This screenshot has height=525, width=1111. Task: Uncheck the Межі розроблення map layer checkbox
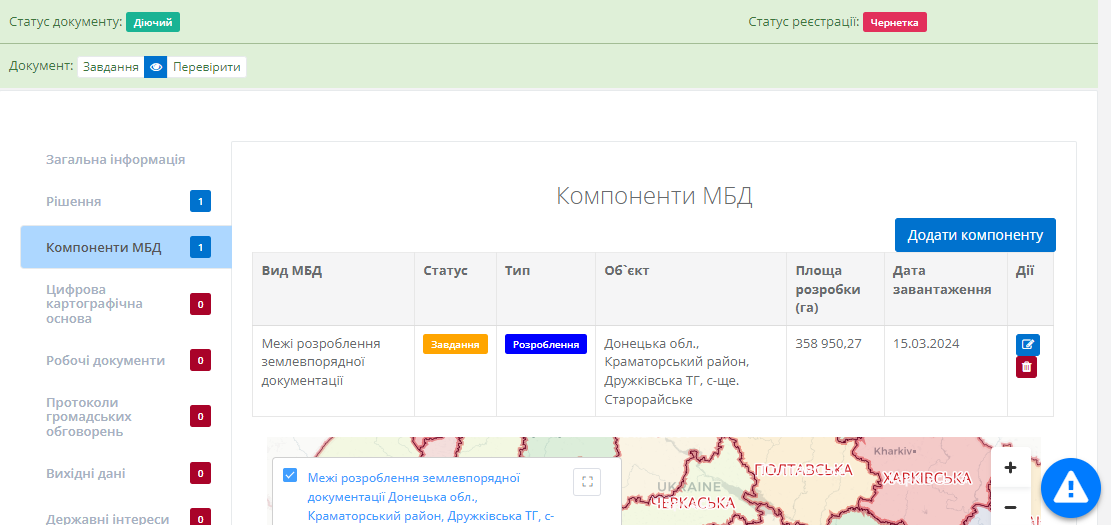290,475
